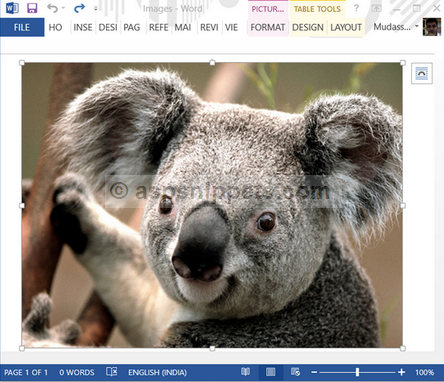
Task: Click the PAGE 1 OF 1 status indicator
Action: [26, 372]
